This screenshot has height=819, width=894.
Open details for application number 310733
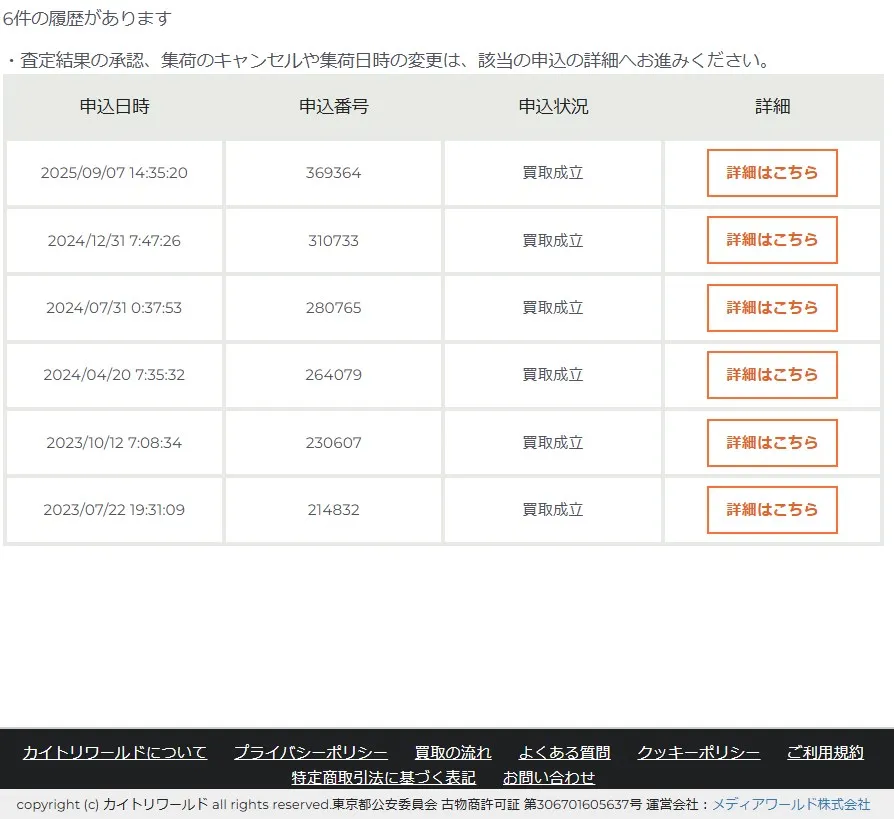pyautogui.click(x=771, y=240)
